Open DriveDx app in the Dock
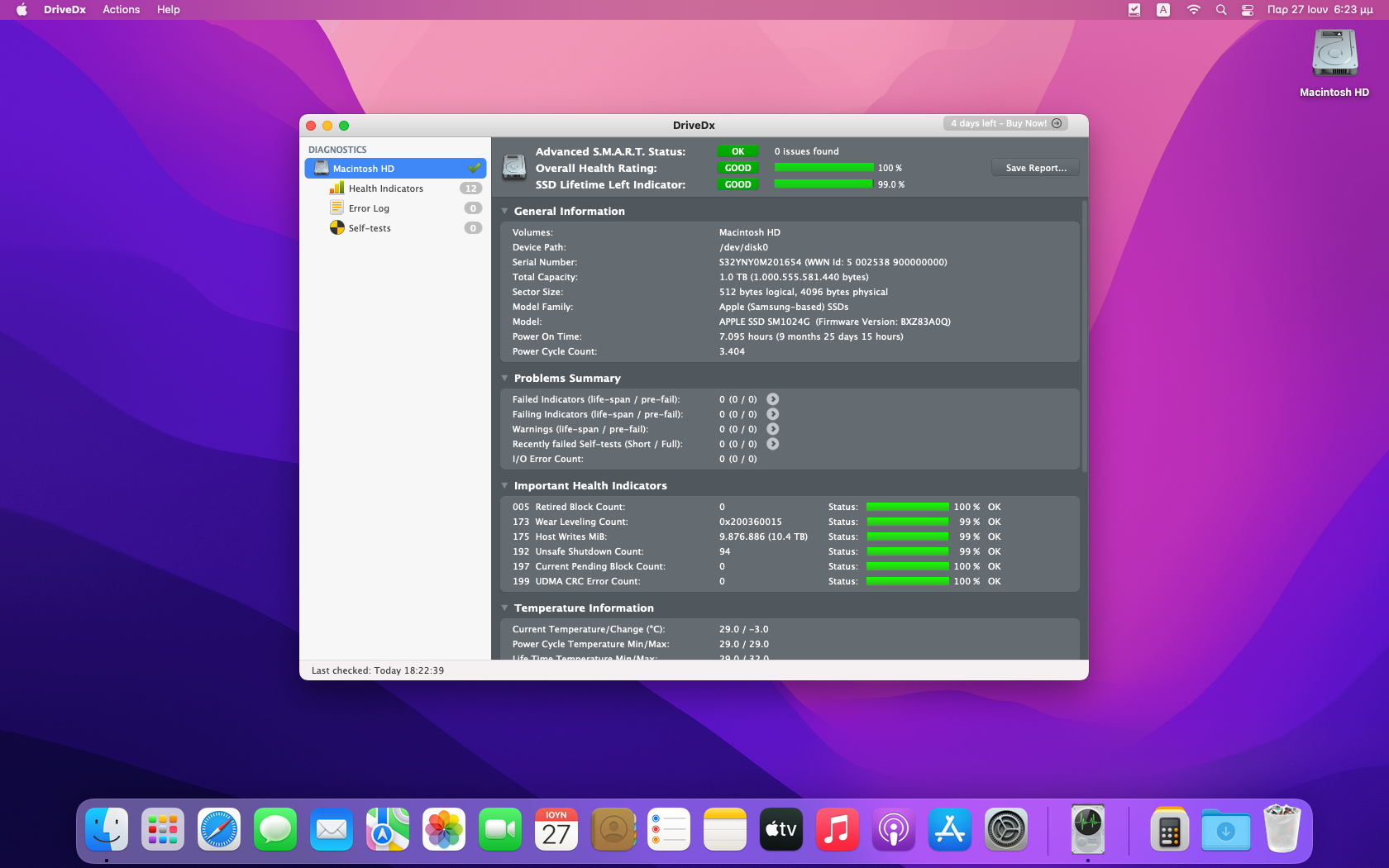This screenshot has height=868, width=1389. click(x=1087, y=829)
